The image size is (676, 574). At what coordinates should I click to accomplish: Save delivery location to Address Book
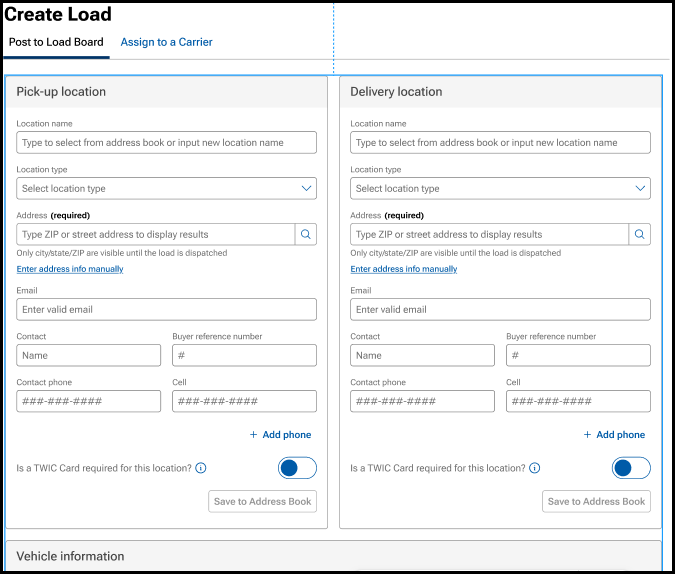597,501
